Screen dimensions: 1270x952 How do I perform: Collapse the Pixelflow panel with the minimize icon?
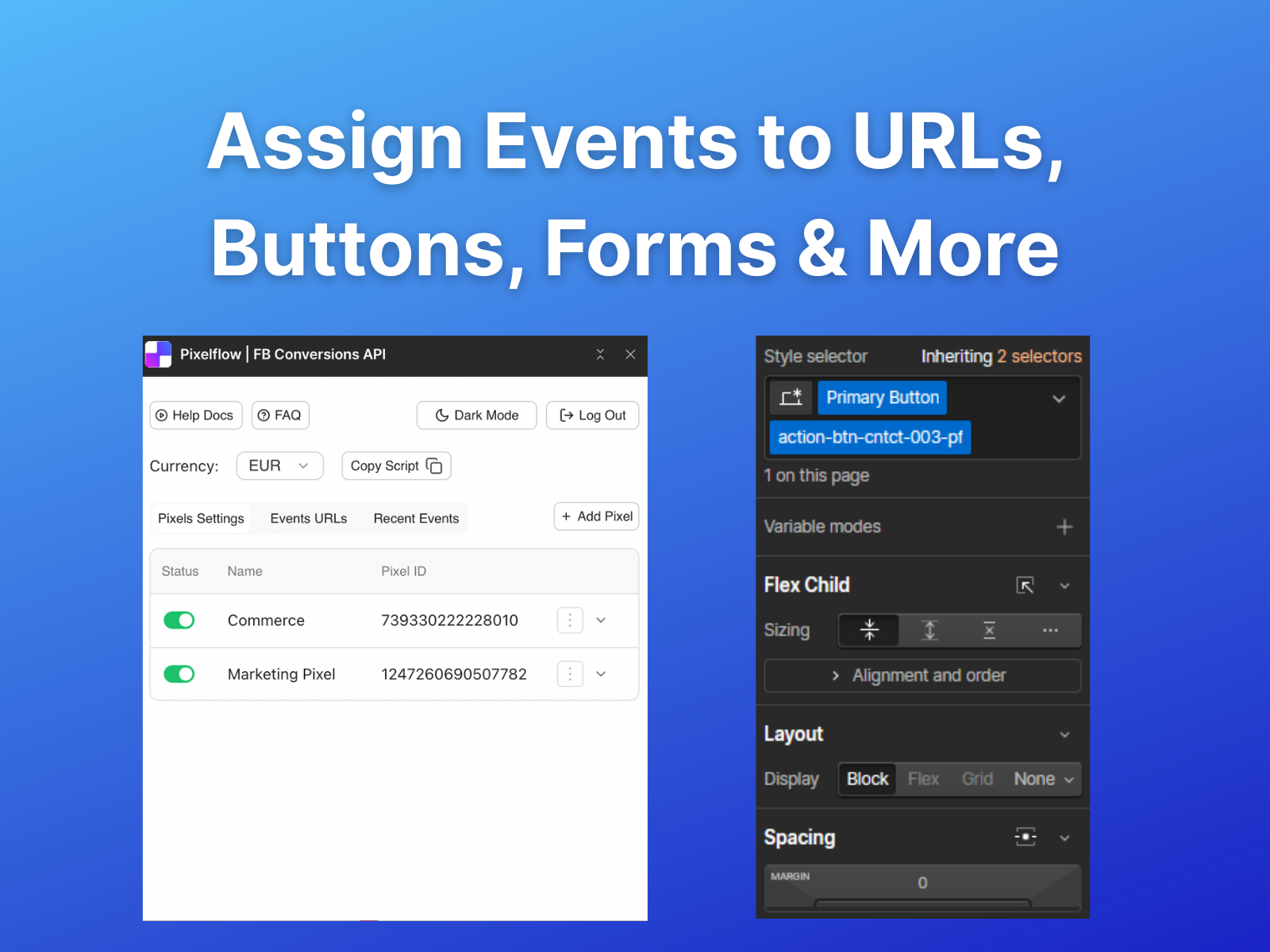click(x=600, y=355)
